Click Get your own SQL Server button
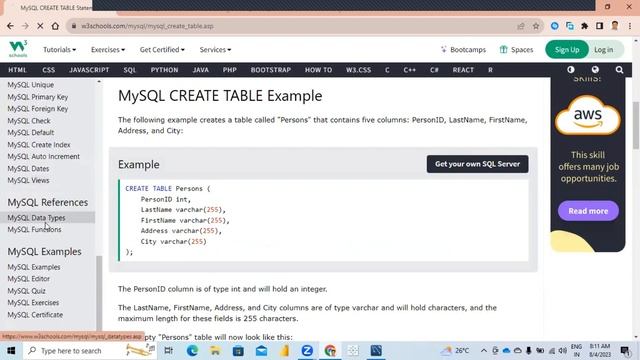Viewport: 640px width, 360px height. [478, 164]
